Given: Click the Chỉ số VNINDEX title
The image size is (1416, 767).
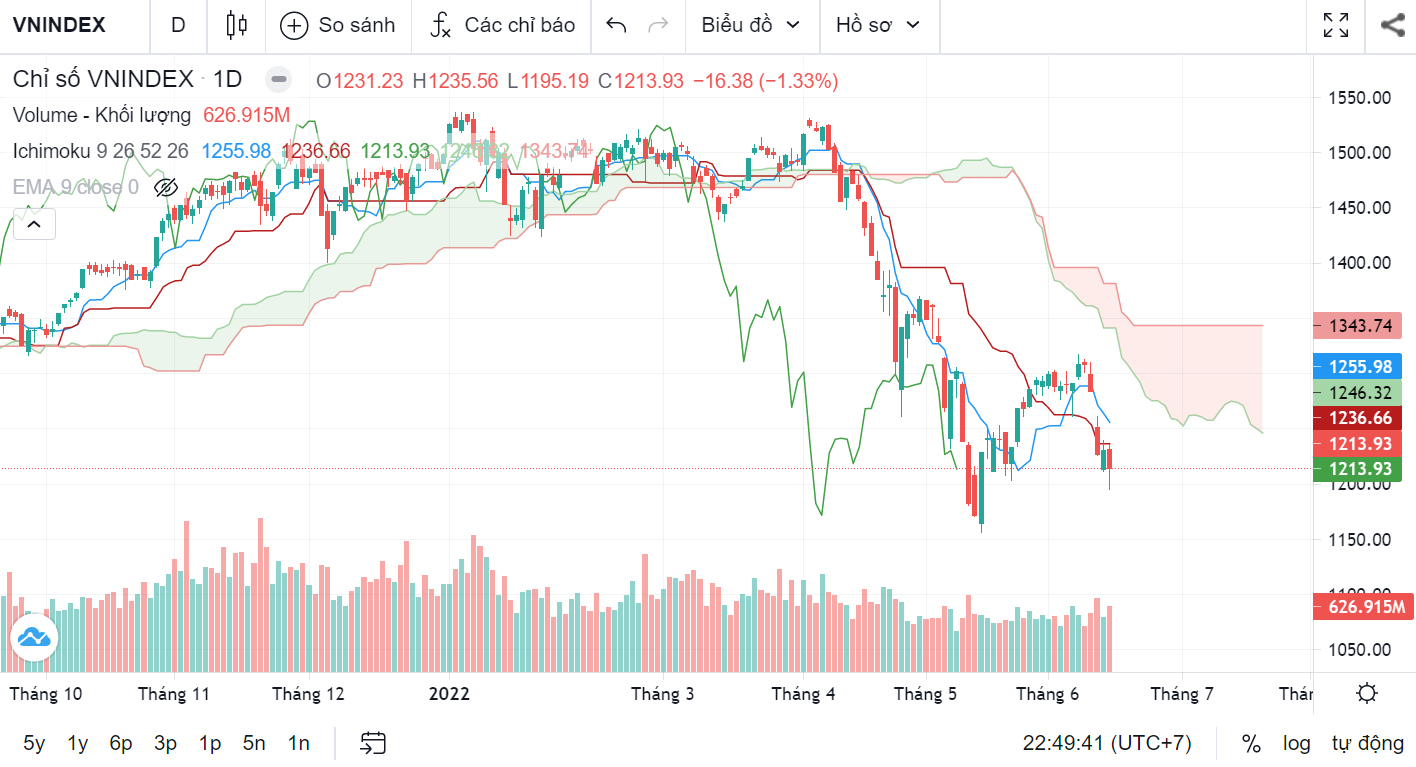Looking at the screenshot, I should tap(103, 80).
